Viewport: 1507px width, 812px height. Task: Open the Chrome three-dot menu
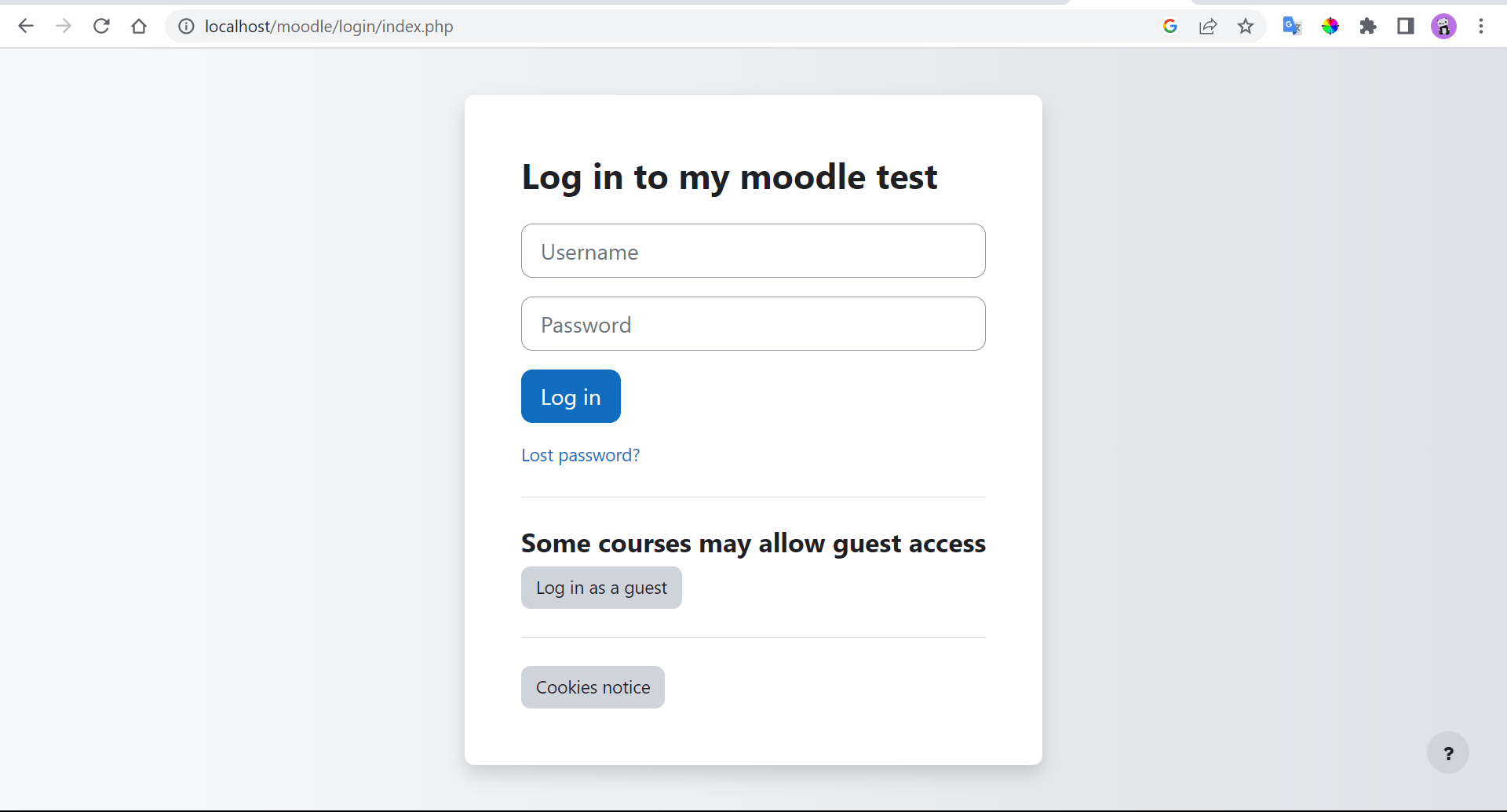(1481, 26)
